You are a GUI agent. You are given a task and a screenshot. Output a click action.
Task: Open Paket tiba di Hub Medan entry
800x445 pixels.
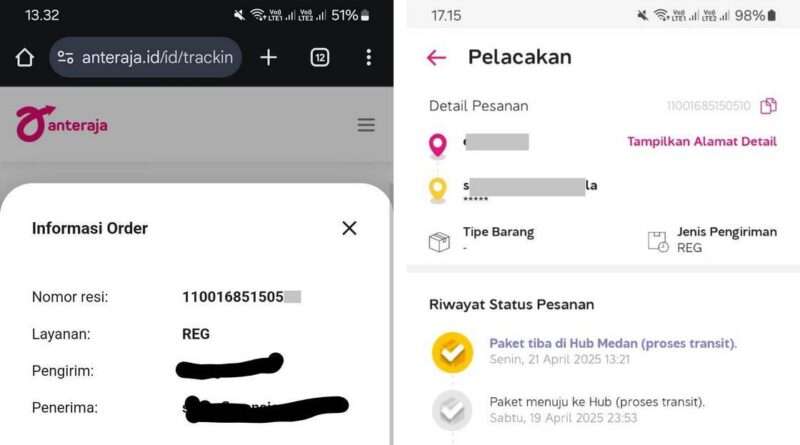(x=613, y=343)
